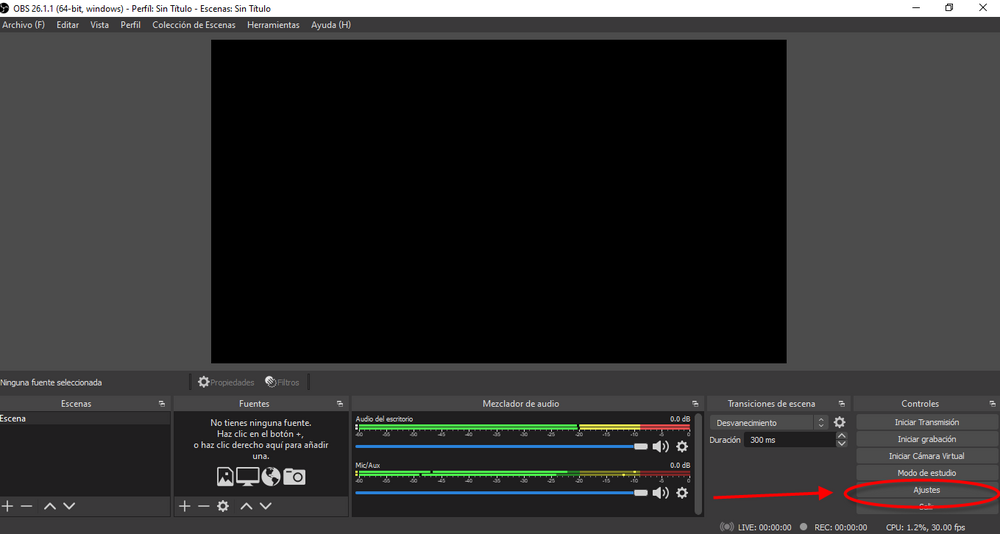The width and height of the screenshot is (1000, 534).
Task: Click the display capture monitor icon
Action: [247, 477]
